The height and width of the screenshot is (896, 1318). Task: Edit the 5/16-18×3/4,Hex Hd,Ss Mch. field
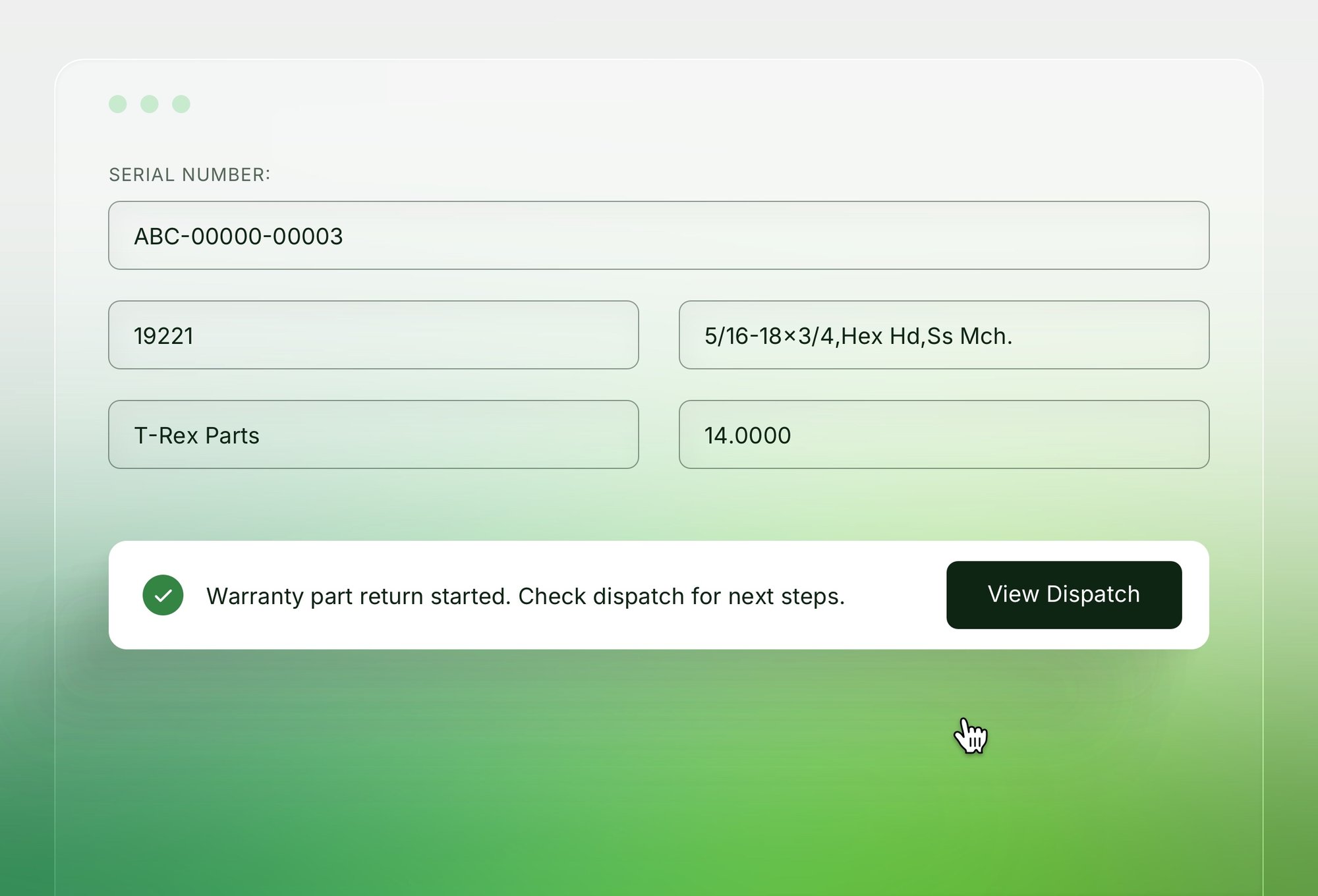point(944,335)
